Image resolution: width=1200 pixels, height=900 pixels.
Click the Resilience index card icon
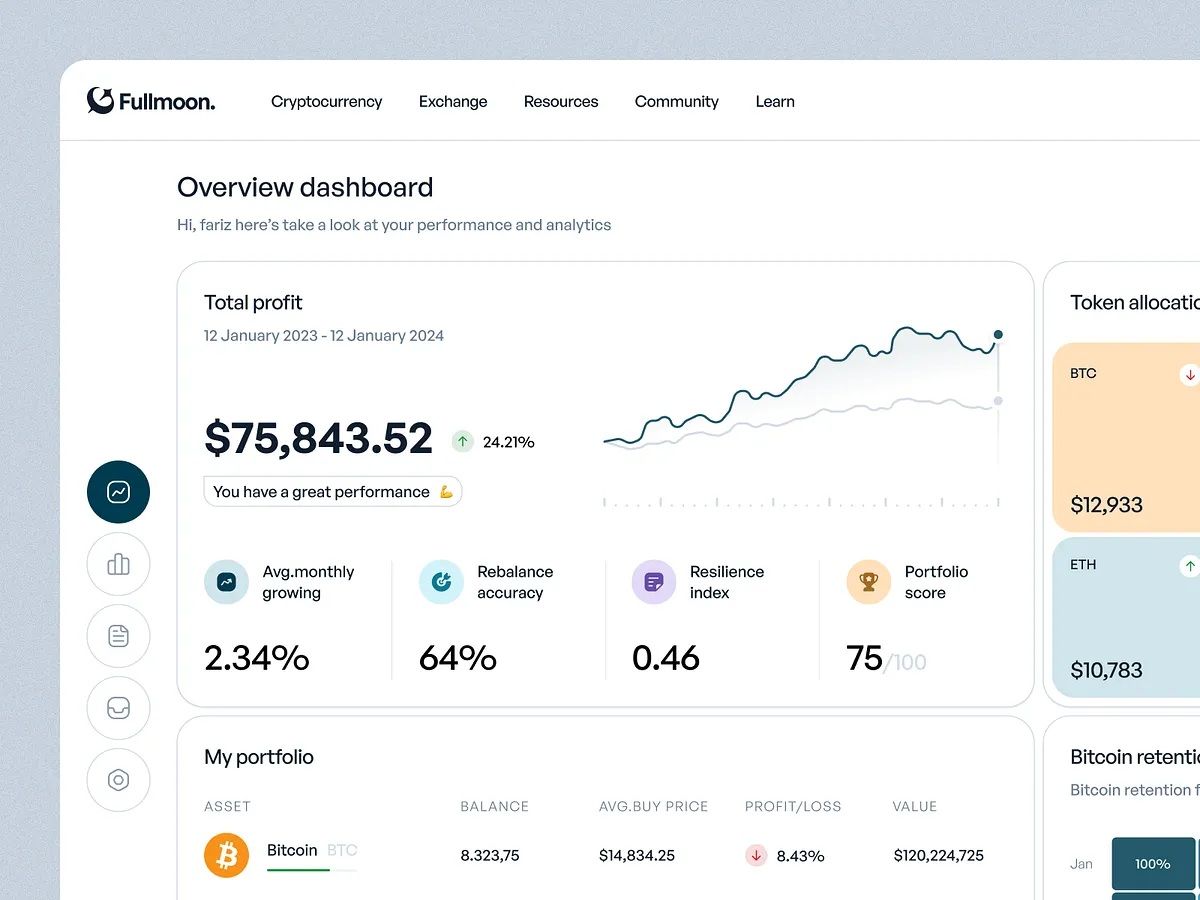click(654, 581)
